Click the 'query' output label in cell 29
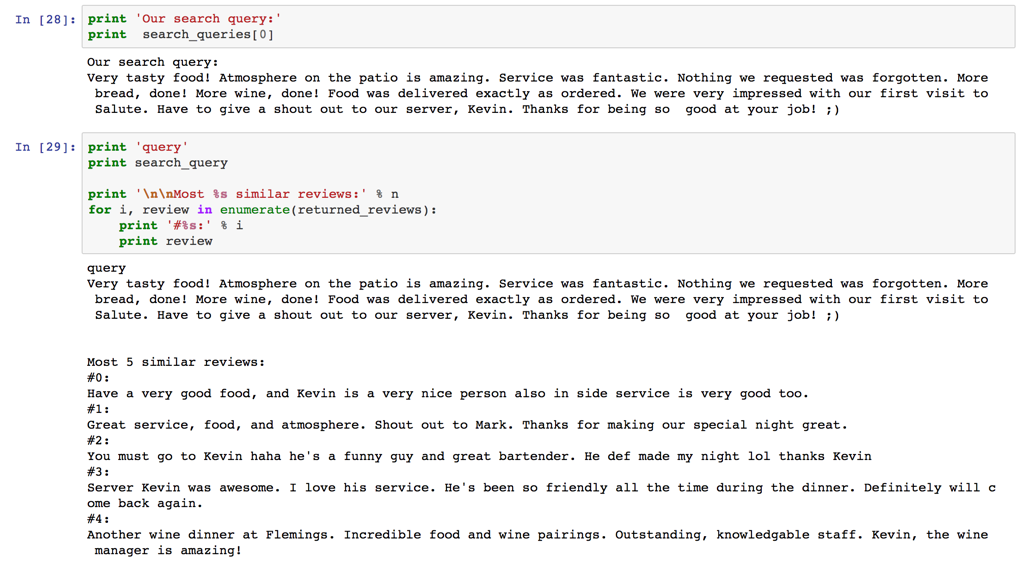 (x=106, y=268)
